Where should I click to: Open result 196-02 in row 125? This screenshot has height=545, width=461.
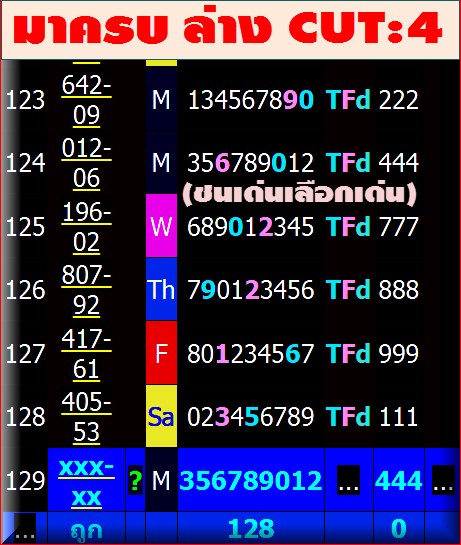click(86, 227)
